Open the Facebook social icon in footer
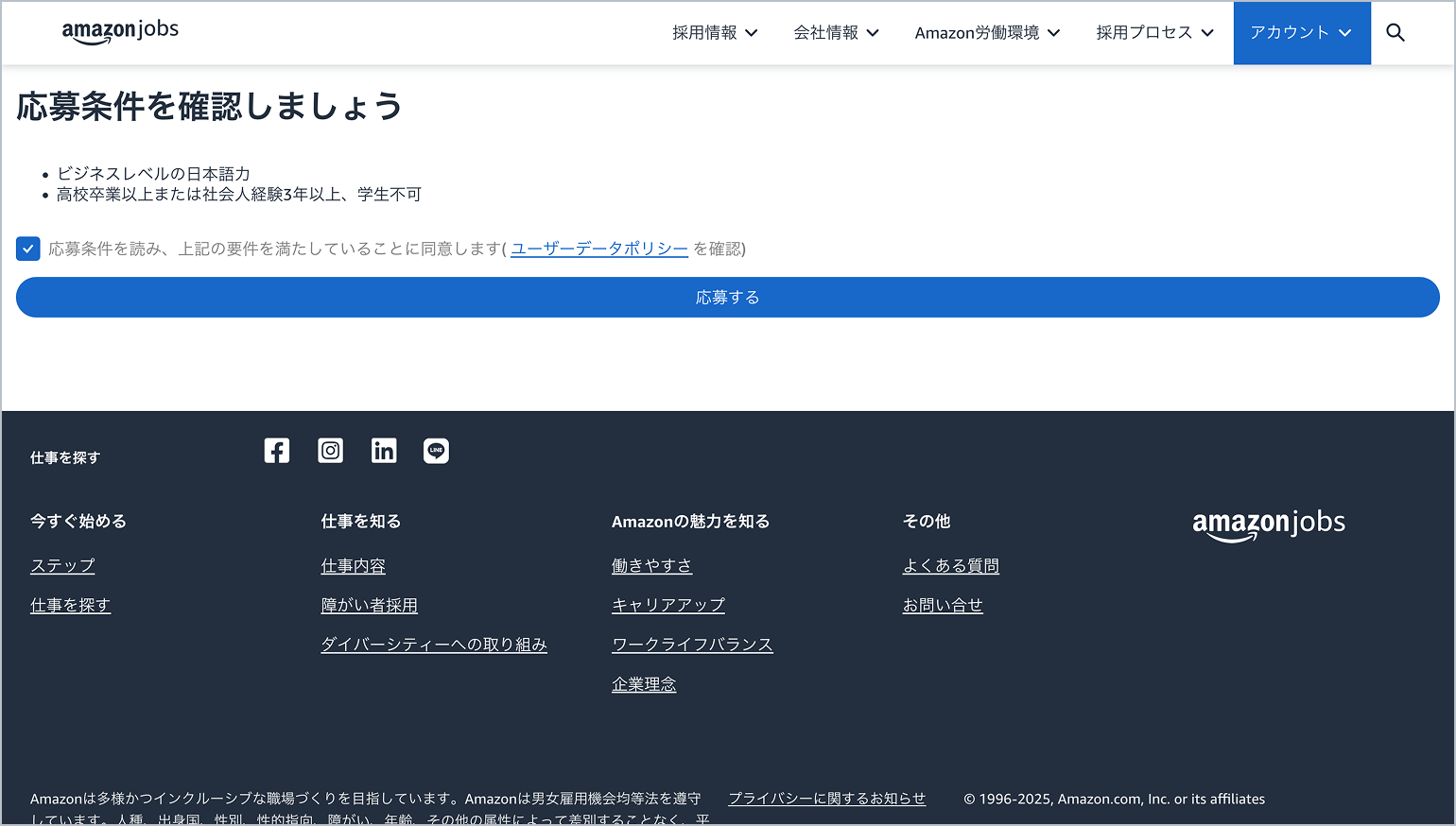The width and height of the screenshot is (1456, 826). 277,451
